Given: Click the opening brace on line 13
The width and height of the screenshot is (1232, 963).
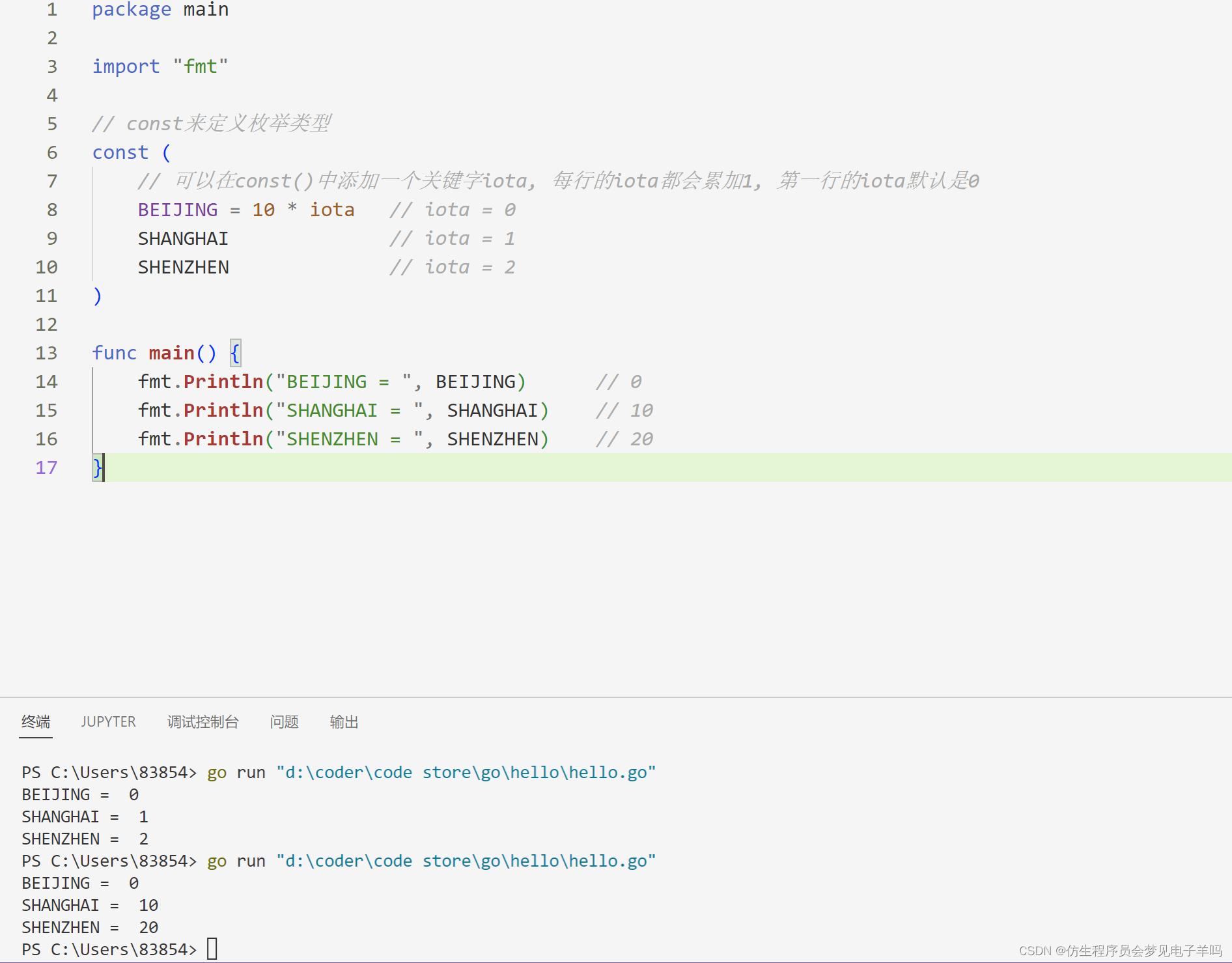Looking at the screenshot, I should (235, 353).
